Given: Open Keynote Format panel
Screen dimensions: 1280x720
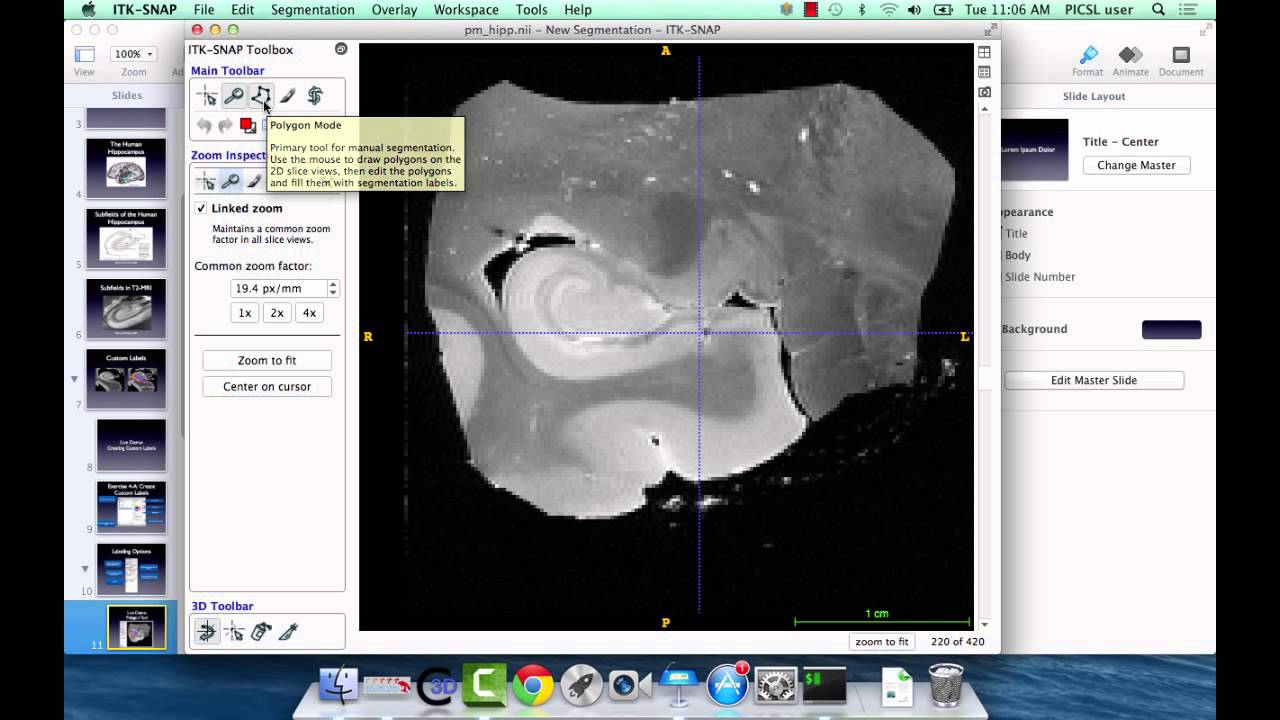Looking at the screenshot, I should pos(1088,61).
